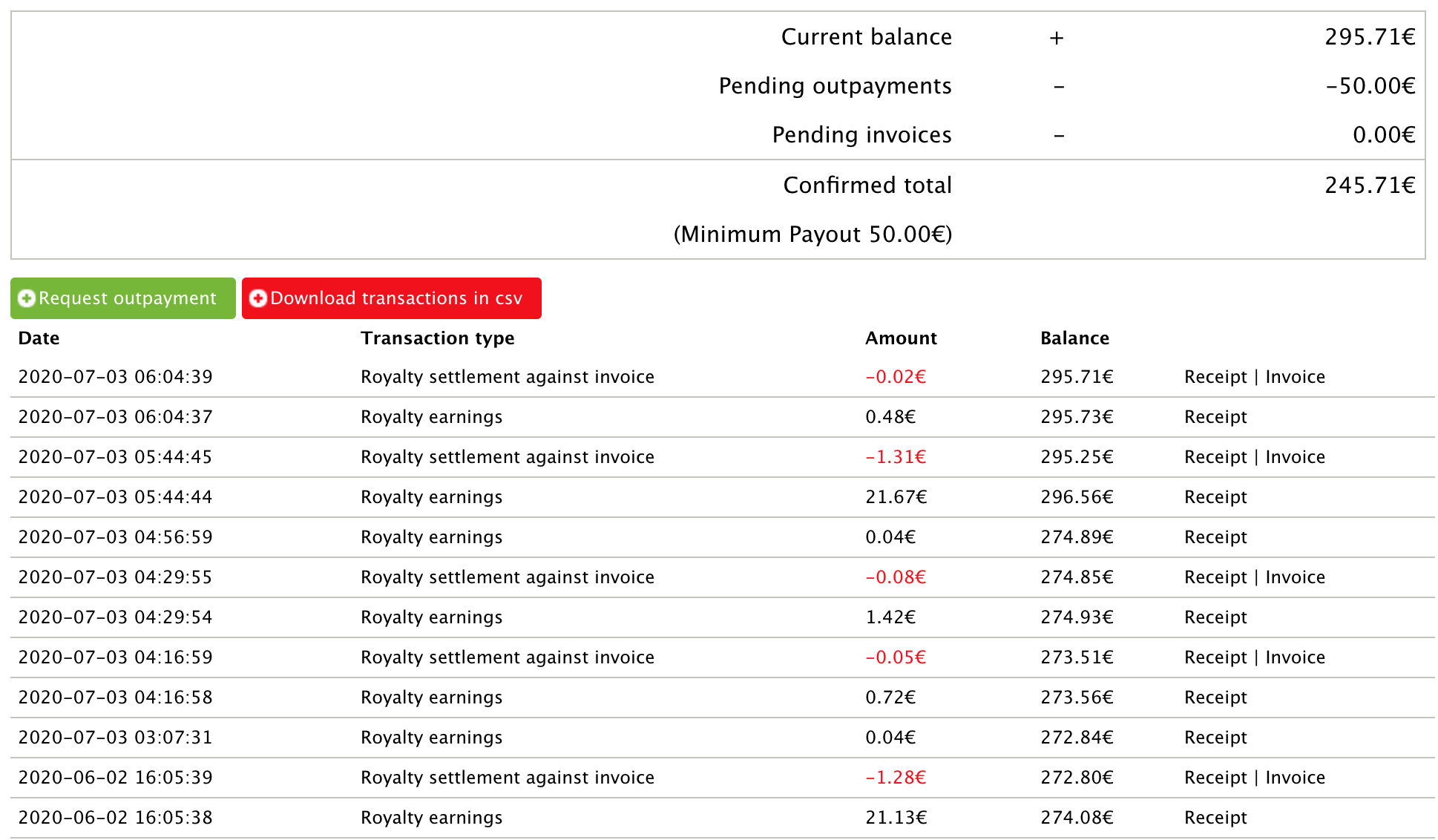Open Receipt for 05:44:45 settlement row
The width and height of the screenshot is (1438, 840).
(x=1215, y=457)
